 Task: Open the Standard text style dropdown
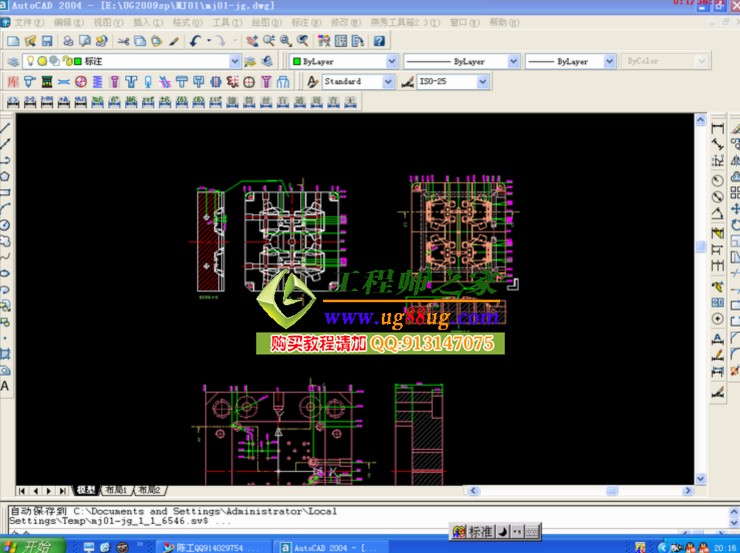tap(388, 82)
